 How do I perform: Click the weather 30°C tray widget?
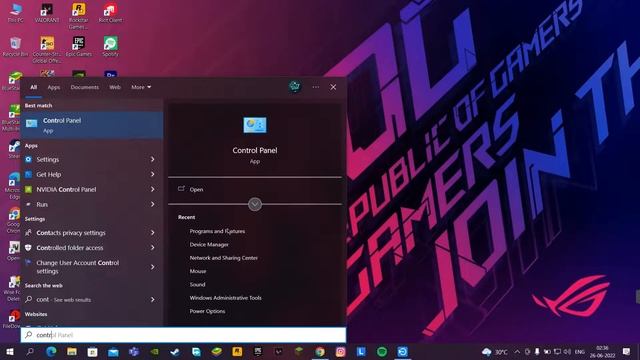tap(495, 351)
